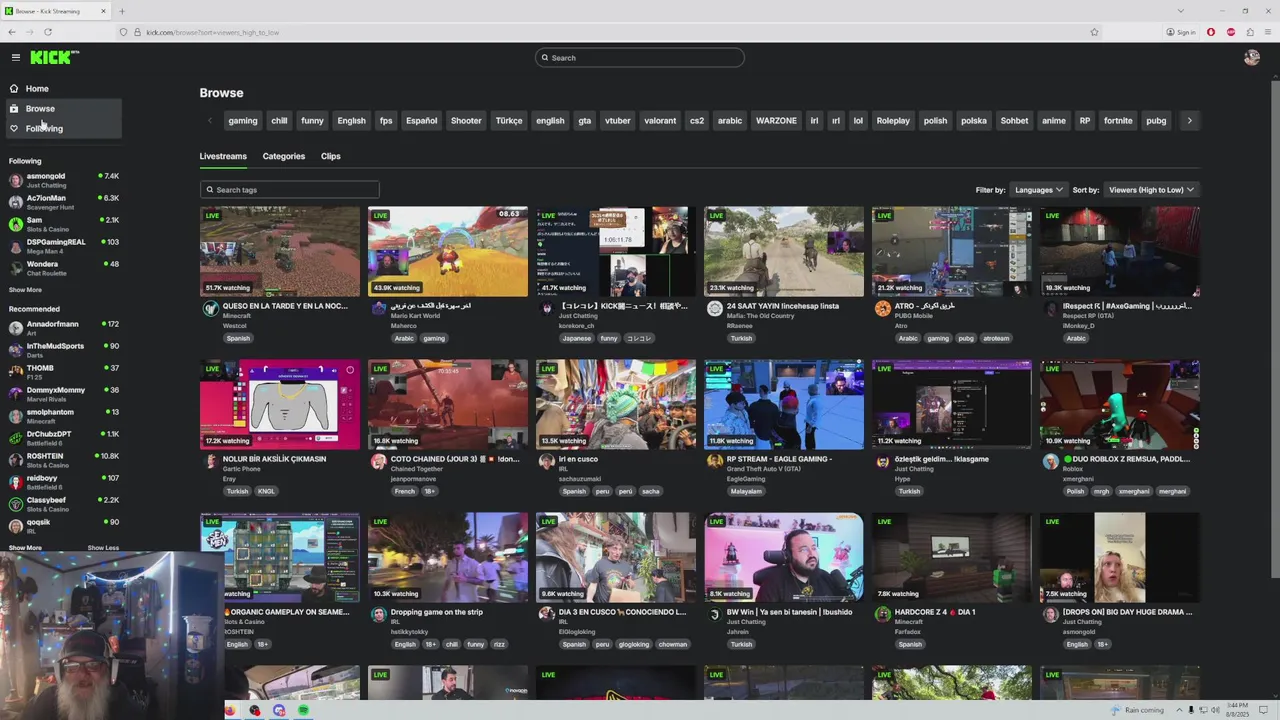This screenshot has height=720, width=1280.
Task: Filter by Español tag
Action: 421,121
